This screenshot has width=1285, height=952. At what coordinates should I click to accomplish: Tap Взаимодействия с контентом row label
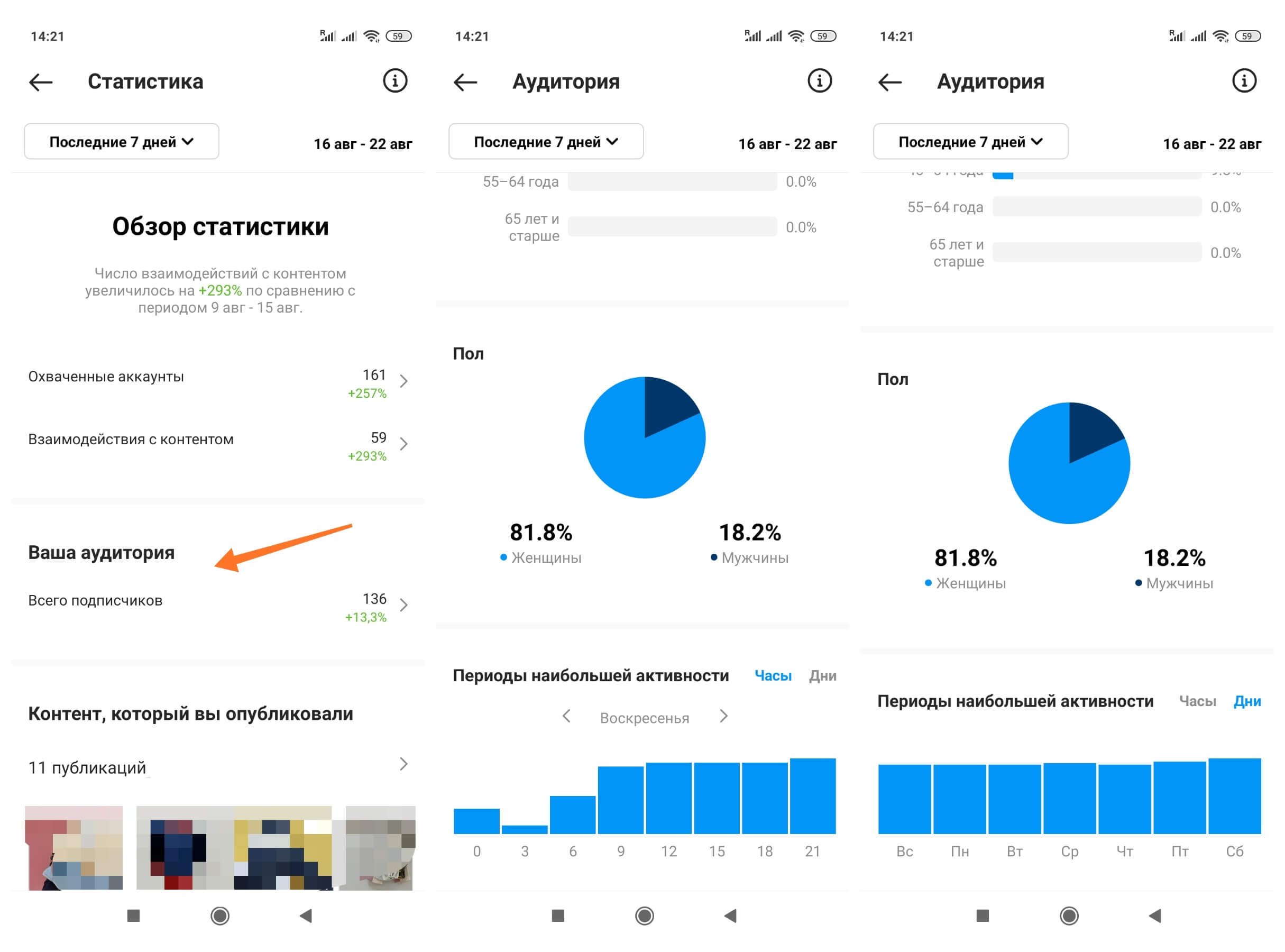(131, 440)
